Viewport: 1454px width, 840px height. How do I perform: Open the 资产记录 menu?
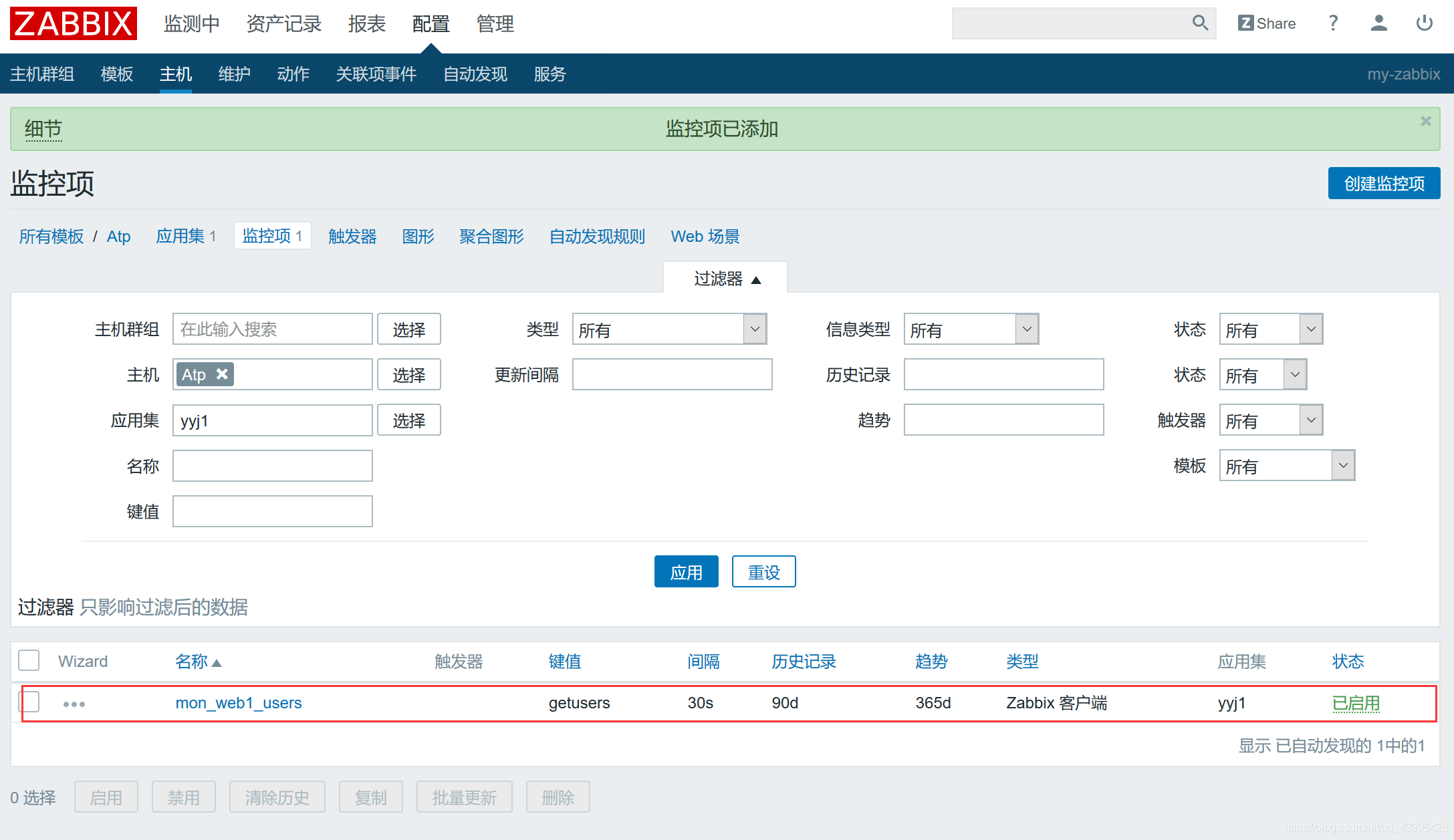tap(284, 24)
